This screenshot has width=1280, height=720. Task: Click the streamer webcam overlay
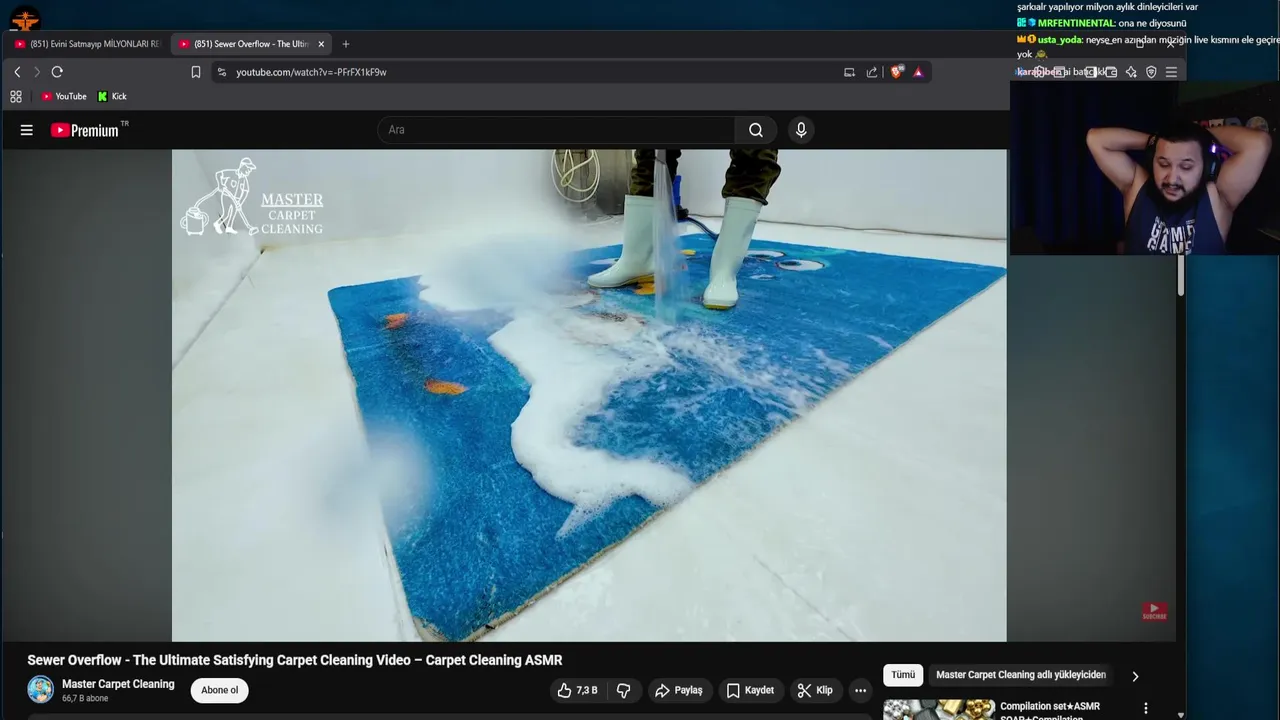point(1144,168)
